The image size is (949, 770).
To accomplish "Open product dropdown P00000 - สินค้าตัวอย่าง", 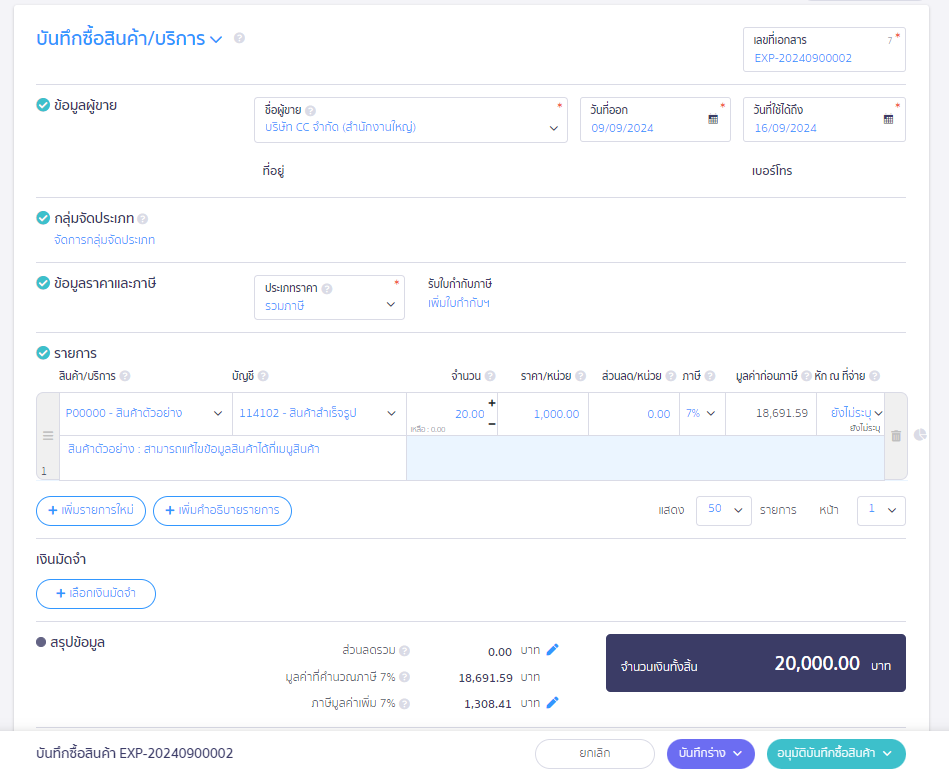I will [x=145, y=413].
